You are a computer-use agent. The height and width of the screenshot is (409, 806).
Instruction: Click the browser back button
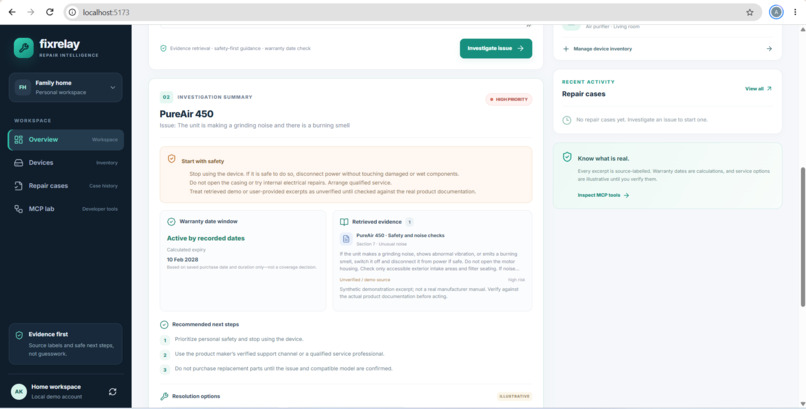(12, 12)
